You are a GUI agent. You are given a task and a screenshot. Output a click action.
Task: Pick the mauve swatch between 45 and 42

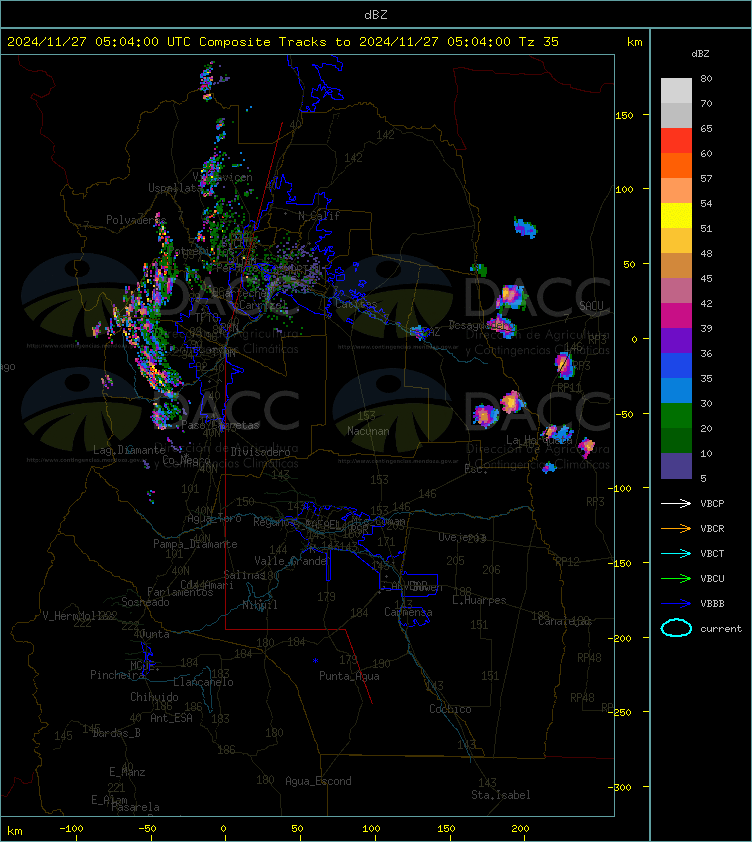point(676,291)
